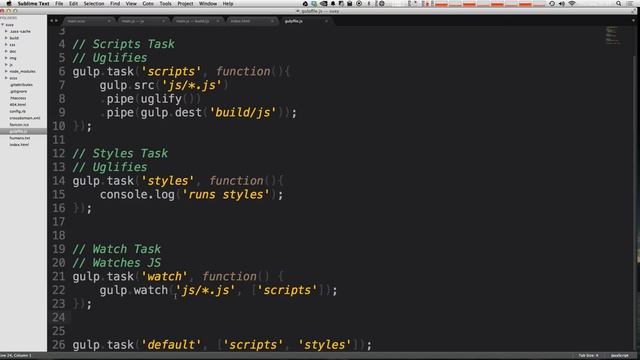Expand the node_modules folder

pyautogui.click(x=6, y=71)
